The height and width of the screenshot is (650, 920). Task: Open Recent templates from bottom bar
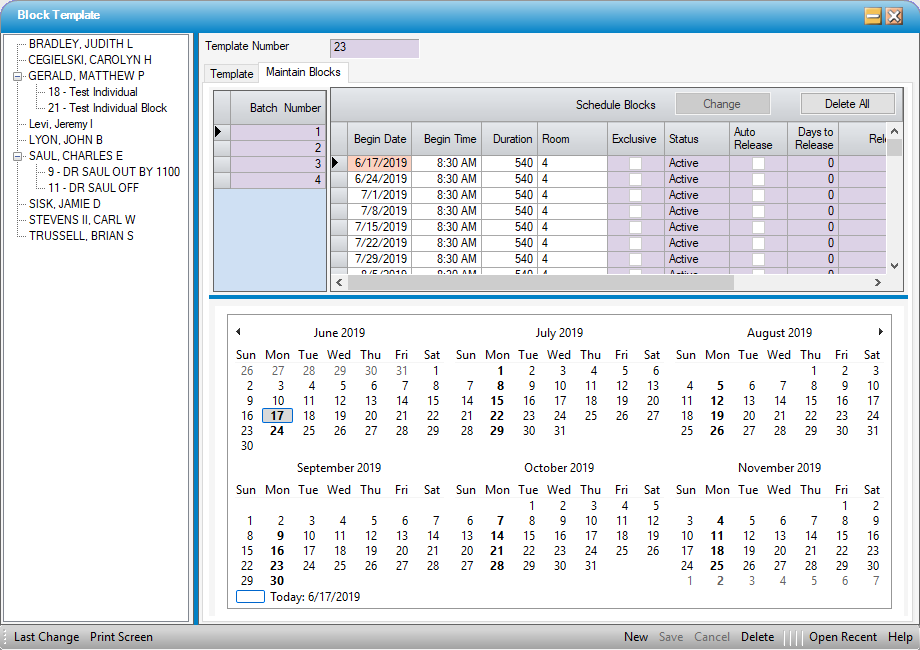843,637
